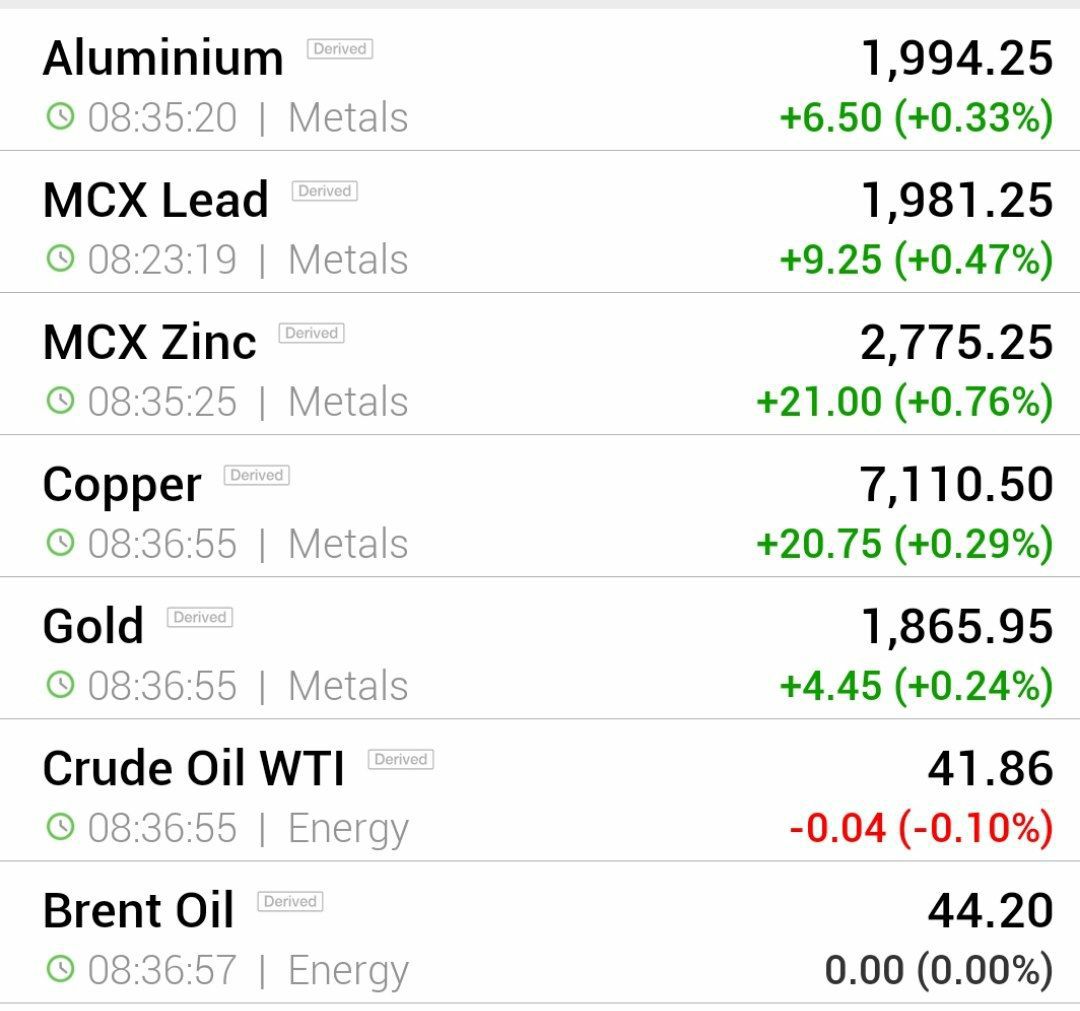The height and width of the screenshot is (1011, 1080).
Task: Click the Metals label under Copper
Action: click(x=348, y=543)
